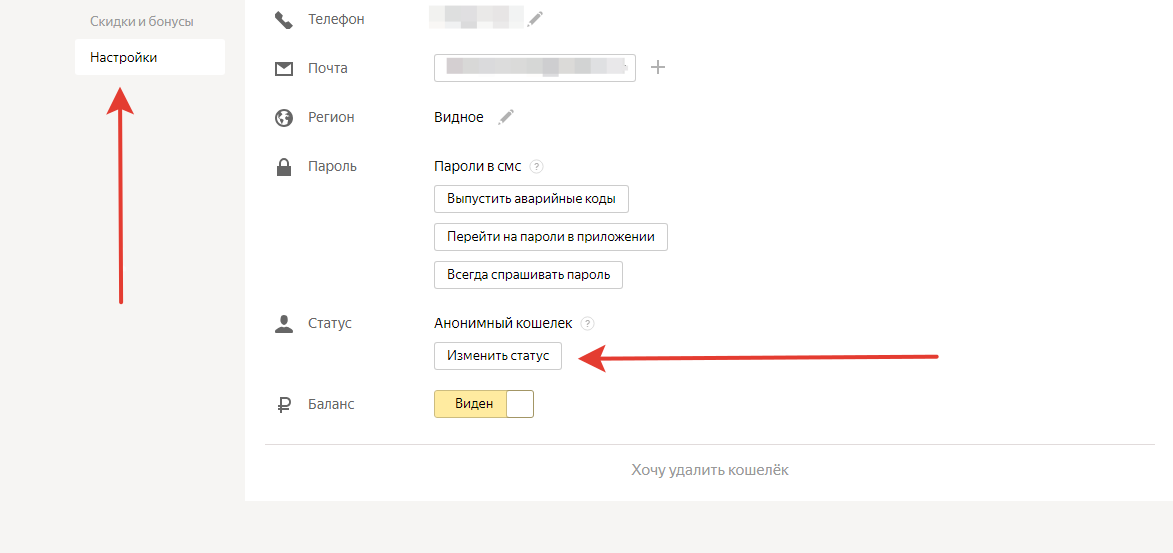Click the padlock icon by Пароль
Screen dimensions: 1173x553
284,167
